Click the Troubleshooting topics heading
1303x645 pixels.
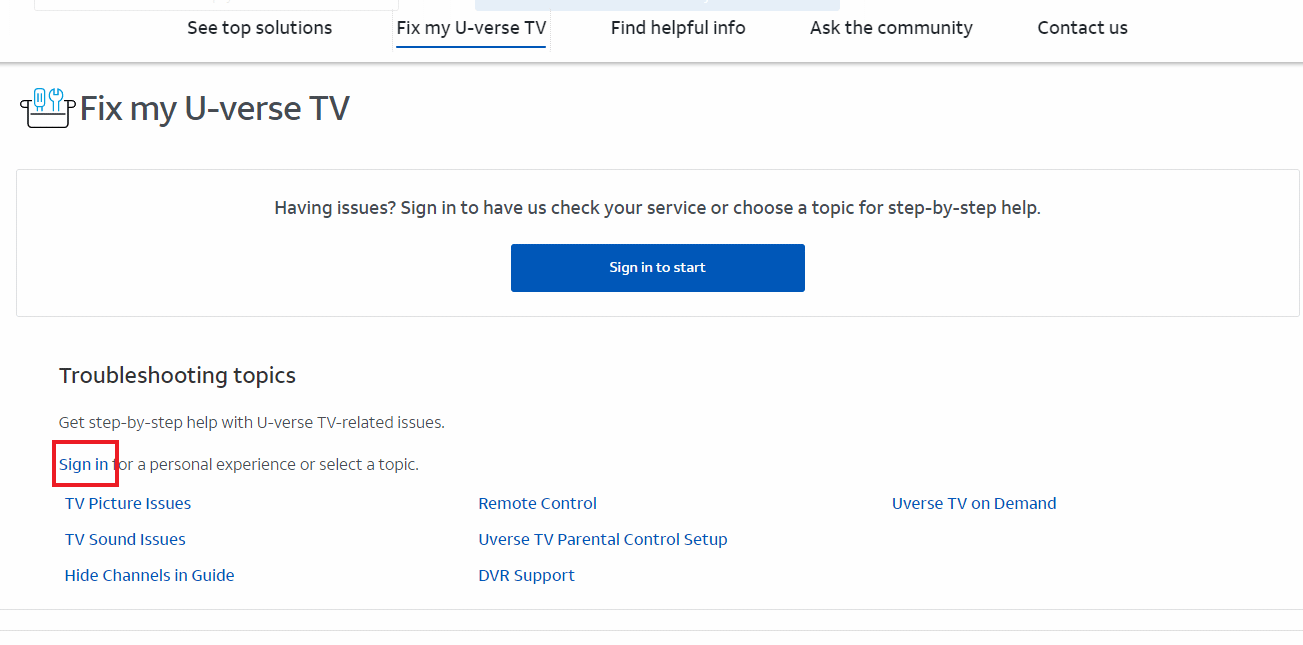coord(178,376)
